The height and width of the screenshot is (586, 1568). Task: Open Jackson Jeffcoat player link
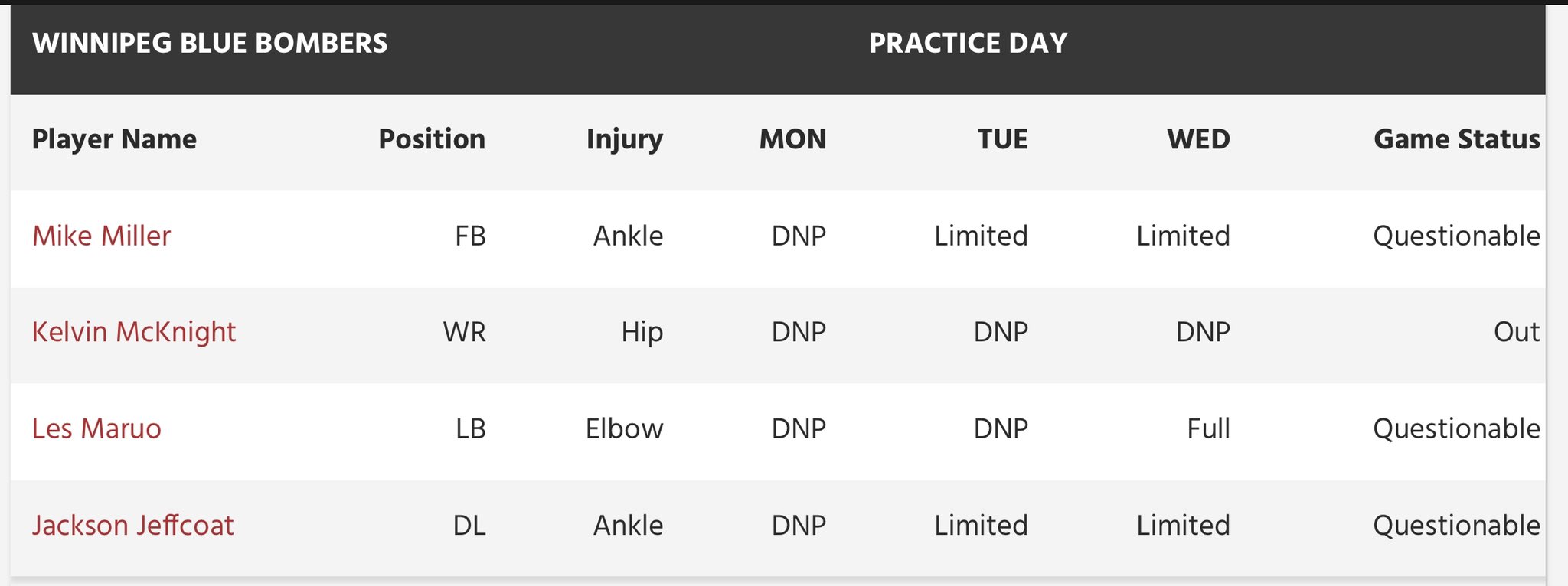point(133,526)
